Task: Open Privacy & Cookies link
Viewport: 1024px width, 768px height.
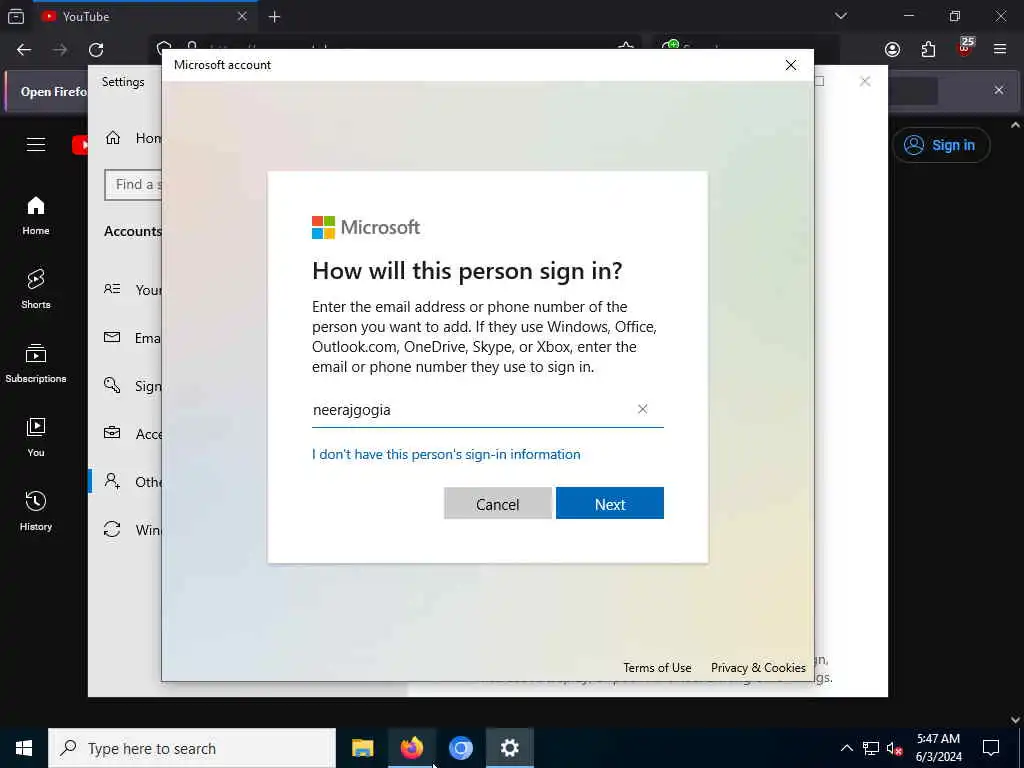Action: click(x=758, y=667)
